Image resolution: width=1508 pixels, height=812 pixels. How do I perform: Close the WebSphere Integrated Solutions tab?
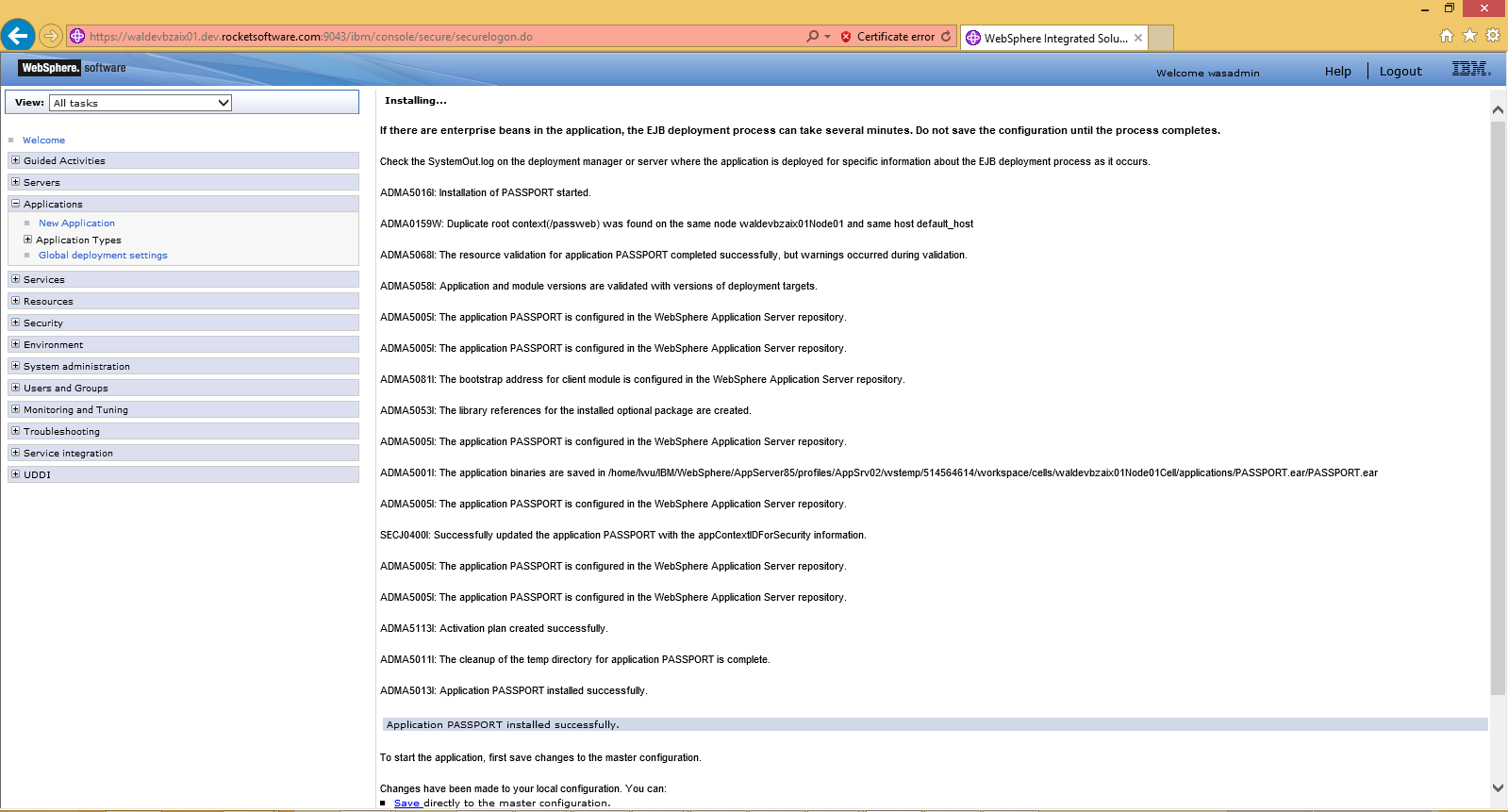1138,38
